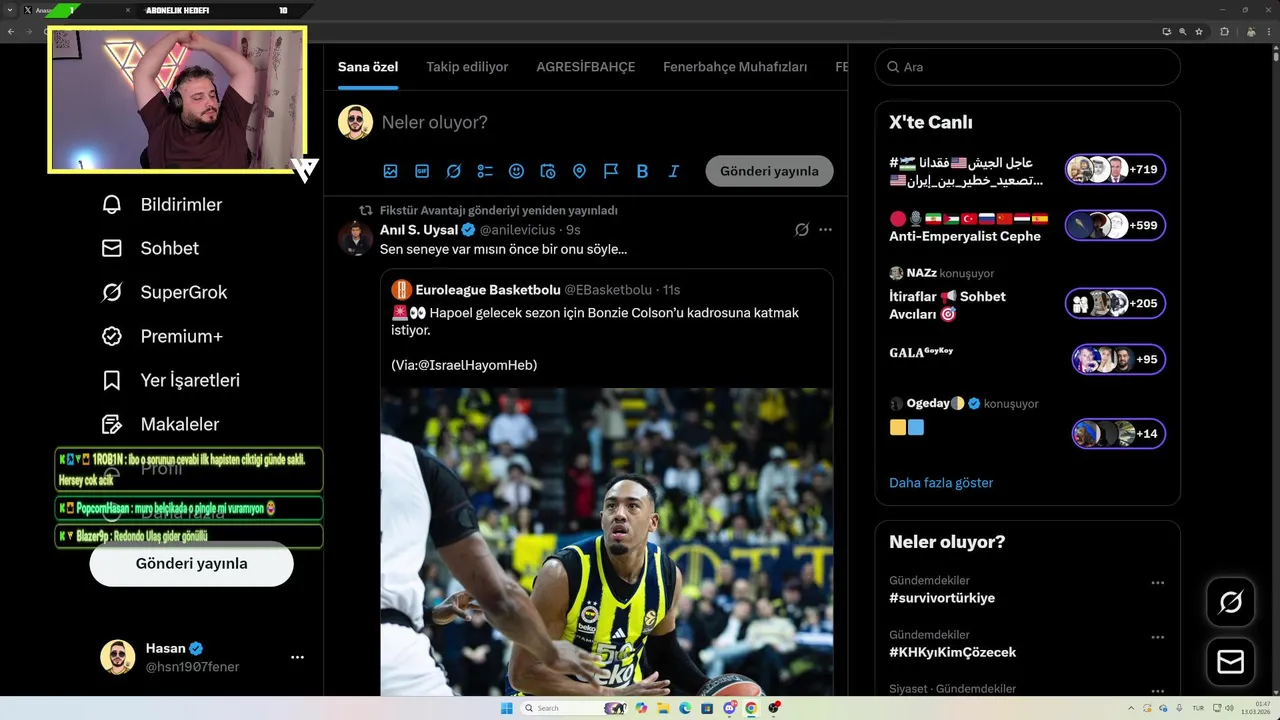
Task: Click the disabled Gönderi yayınla button in composer
Action: click(769, 171)
